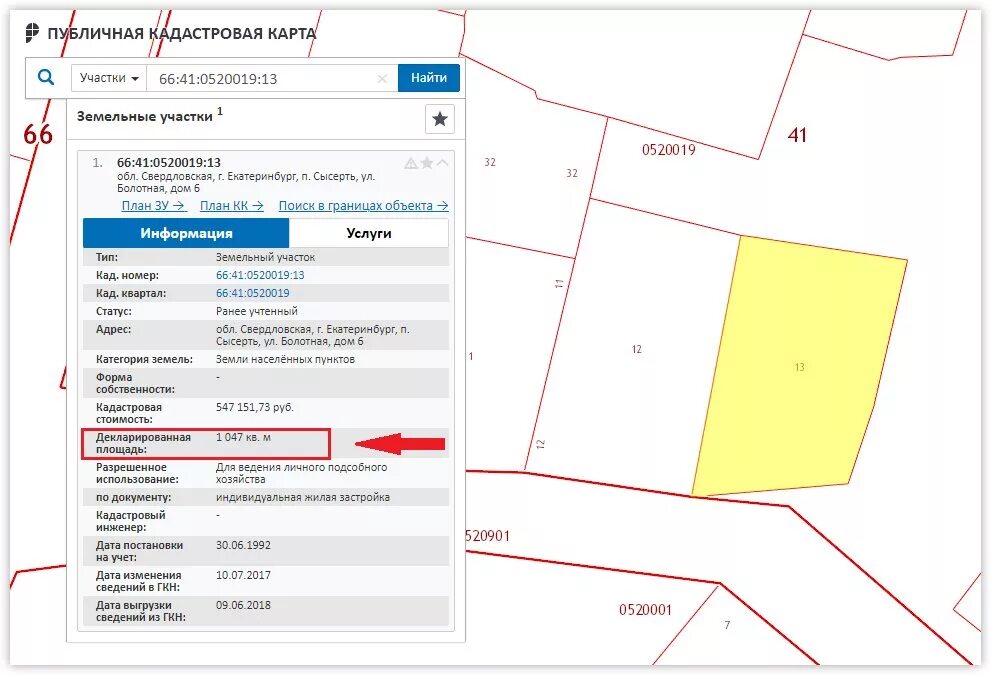Collapse result card with chevron up
The image size is (991, 675).
point(442,163)
